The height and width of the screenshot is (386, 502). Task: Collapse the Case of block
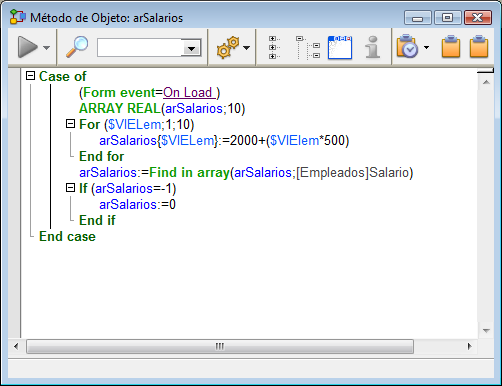30,76
